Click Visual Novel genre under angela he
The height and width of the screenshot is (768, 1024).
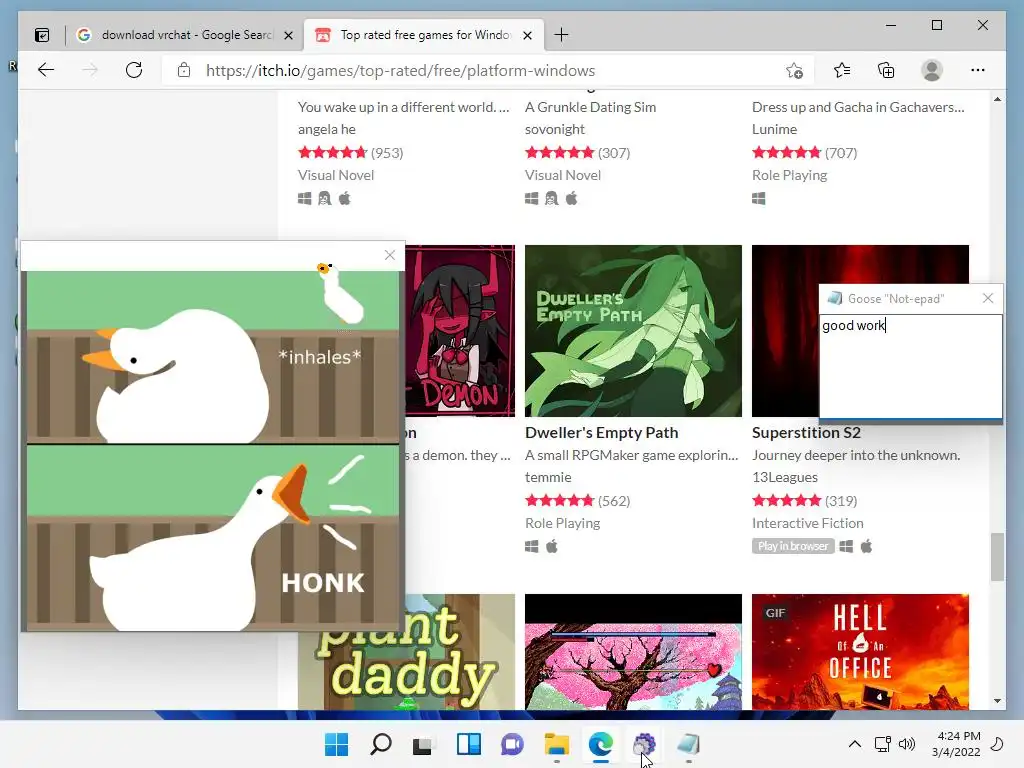(336, 175)
